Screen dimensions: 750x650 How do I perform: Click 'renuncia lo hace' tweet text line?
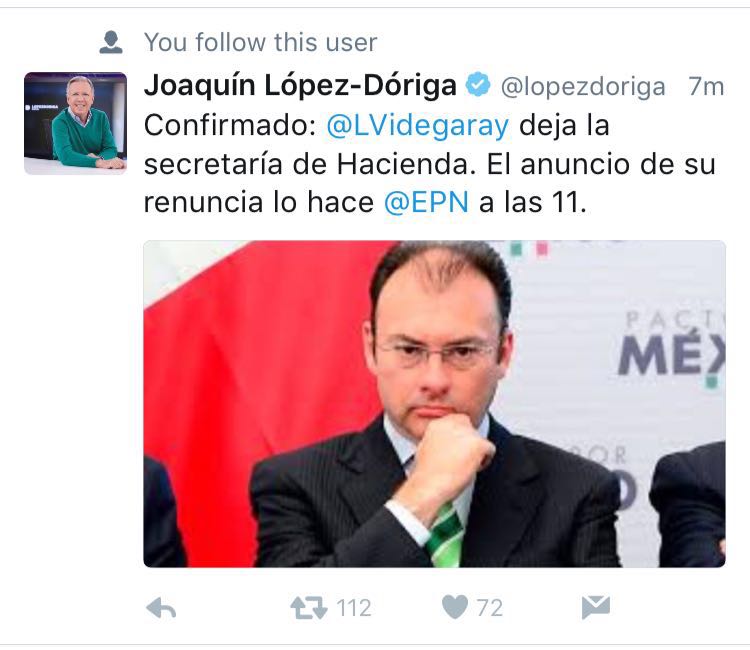tap(259, 202)
